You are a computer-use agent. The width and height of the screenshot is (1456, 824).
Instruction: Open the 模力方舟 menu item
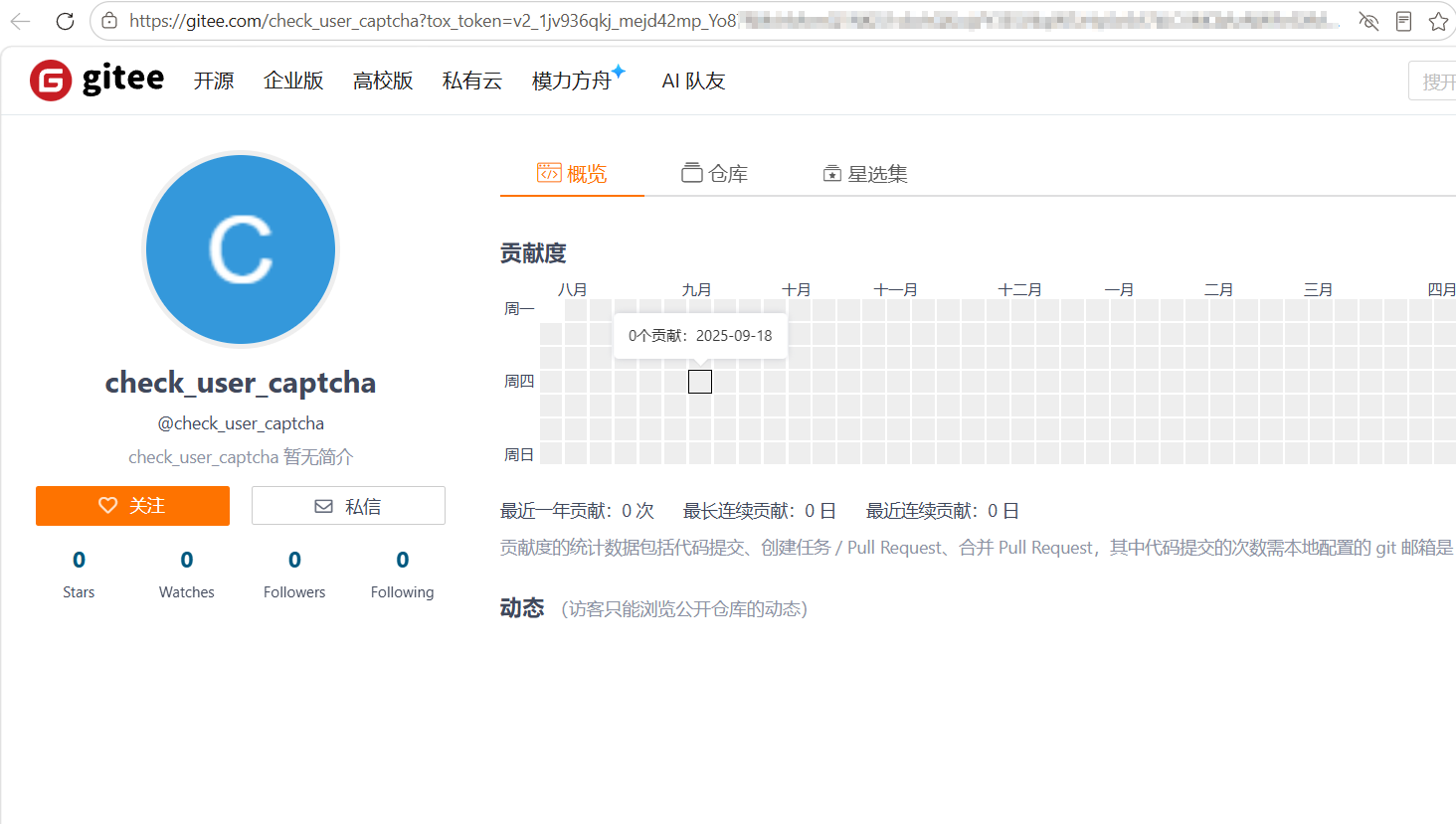pos(578,80)
